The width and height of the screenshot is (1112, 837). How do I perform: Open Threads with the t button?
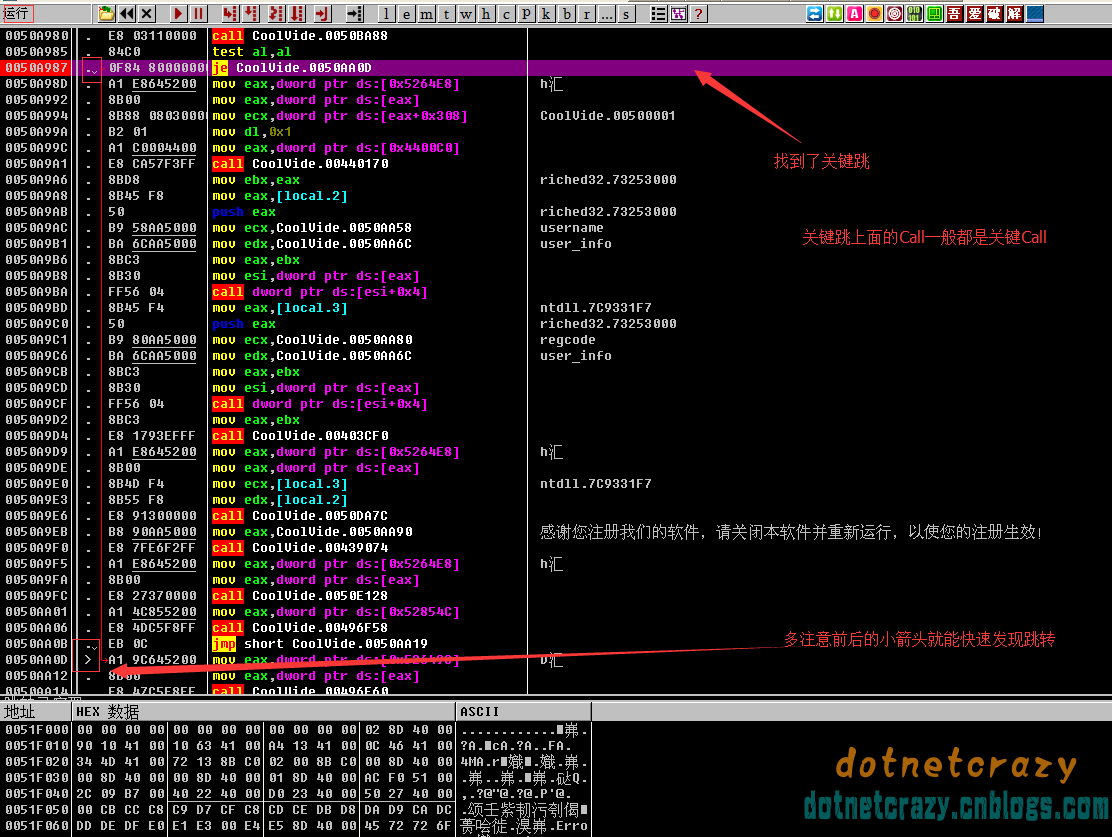446,13
